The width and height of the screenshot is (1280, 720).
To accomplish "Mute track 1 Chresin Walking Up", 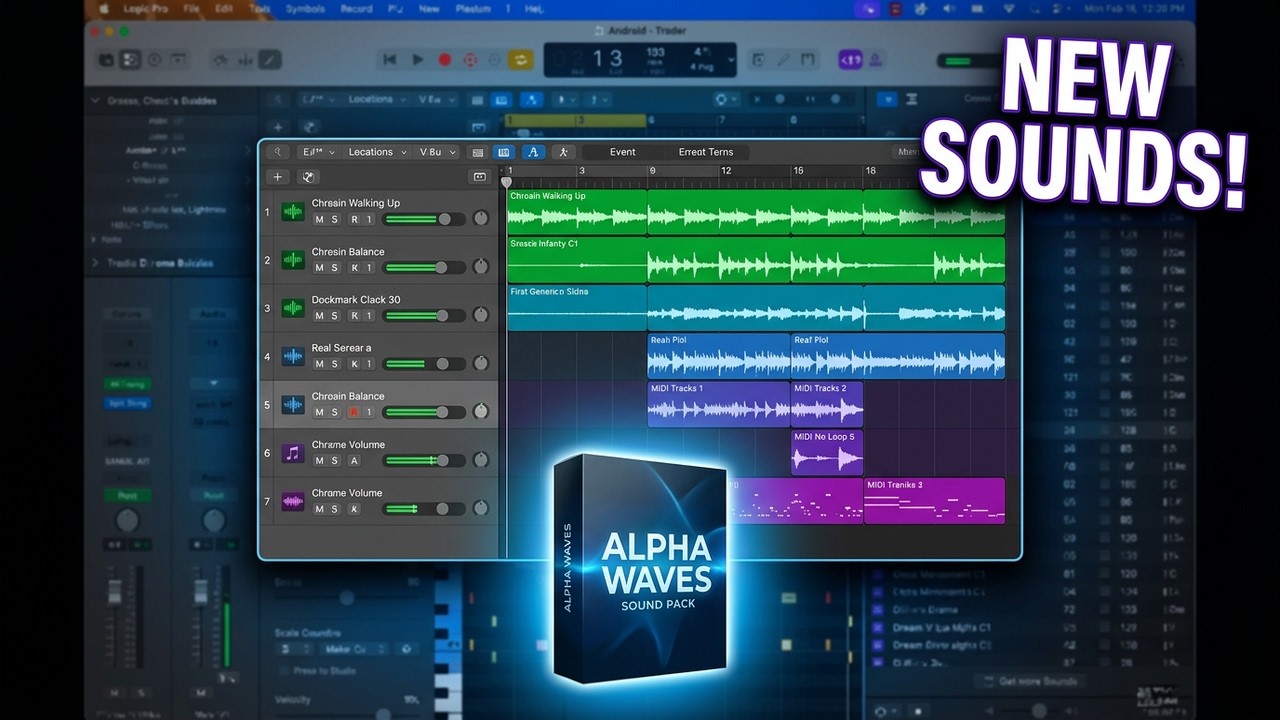I will [319, 219].
